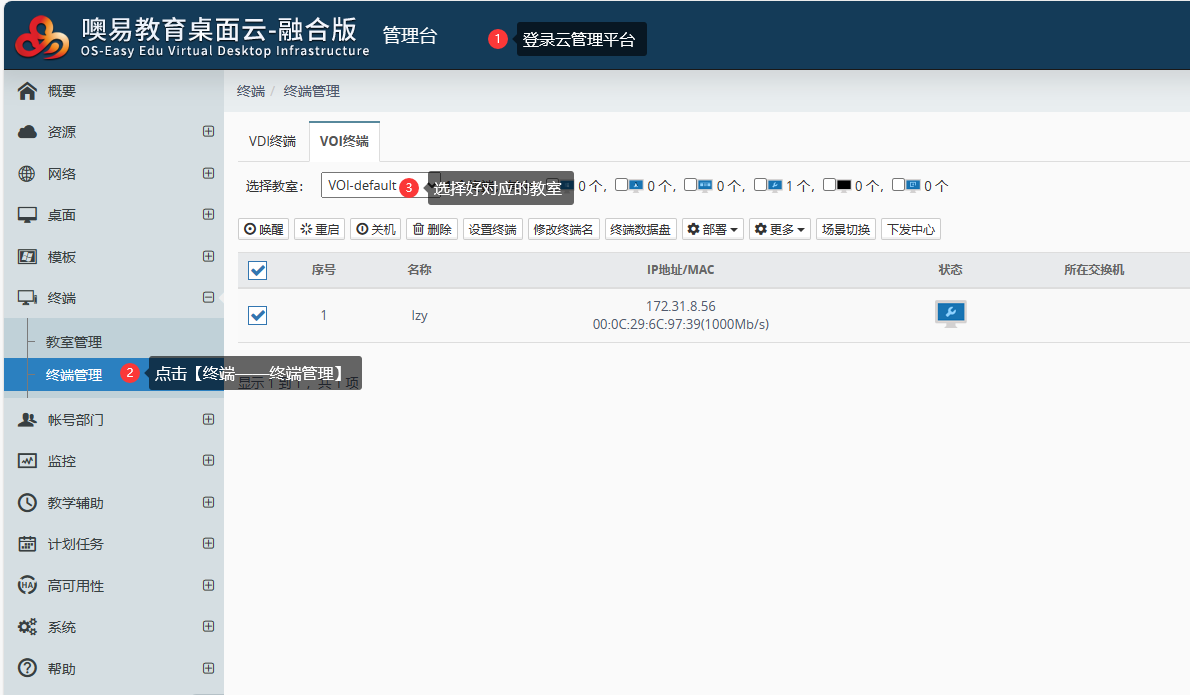Click the calendar icon beside 计划任务
Viewport: 1190px width, 695px height.
(27, 544)
